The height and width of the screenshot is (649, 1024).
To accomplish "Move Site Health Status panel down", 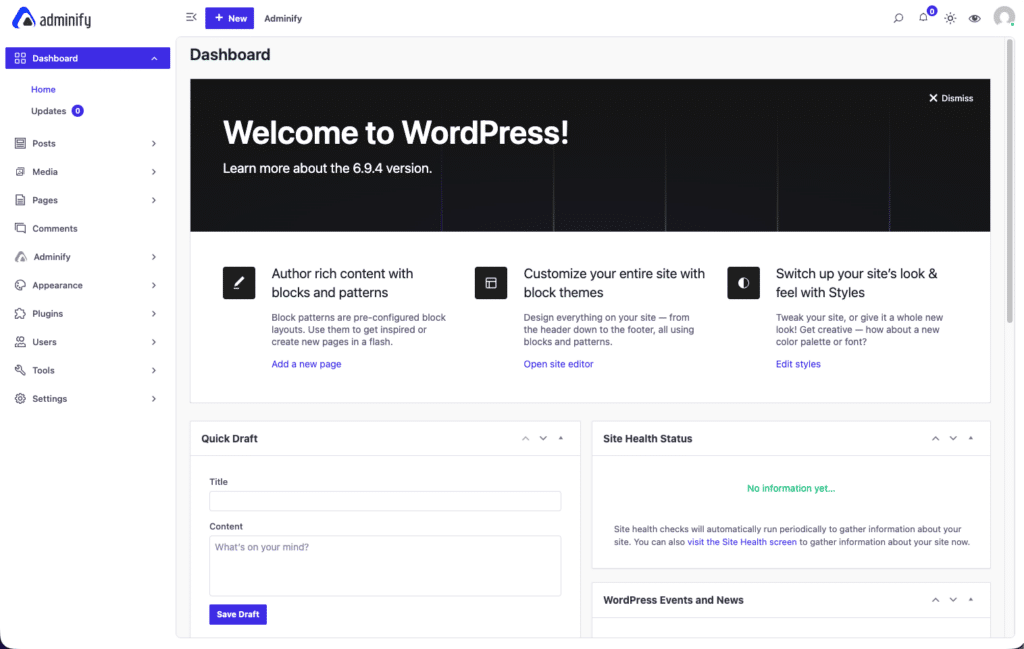I will 953,439.
